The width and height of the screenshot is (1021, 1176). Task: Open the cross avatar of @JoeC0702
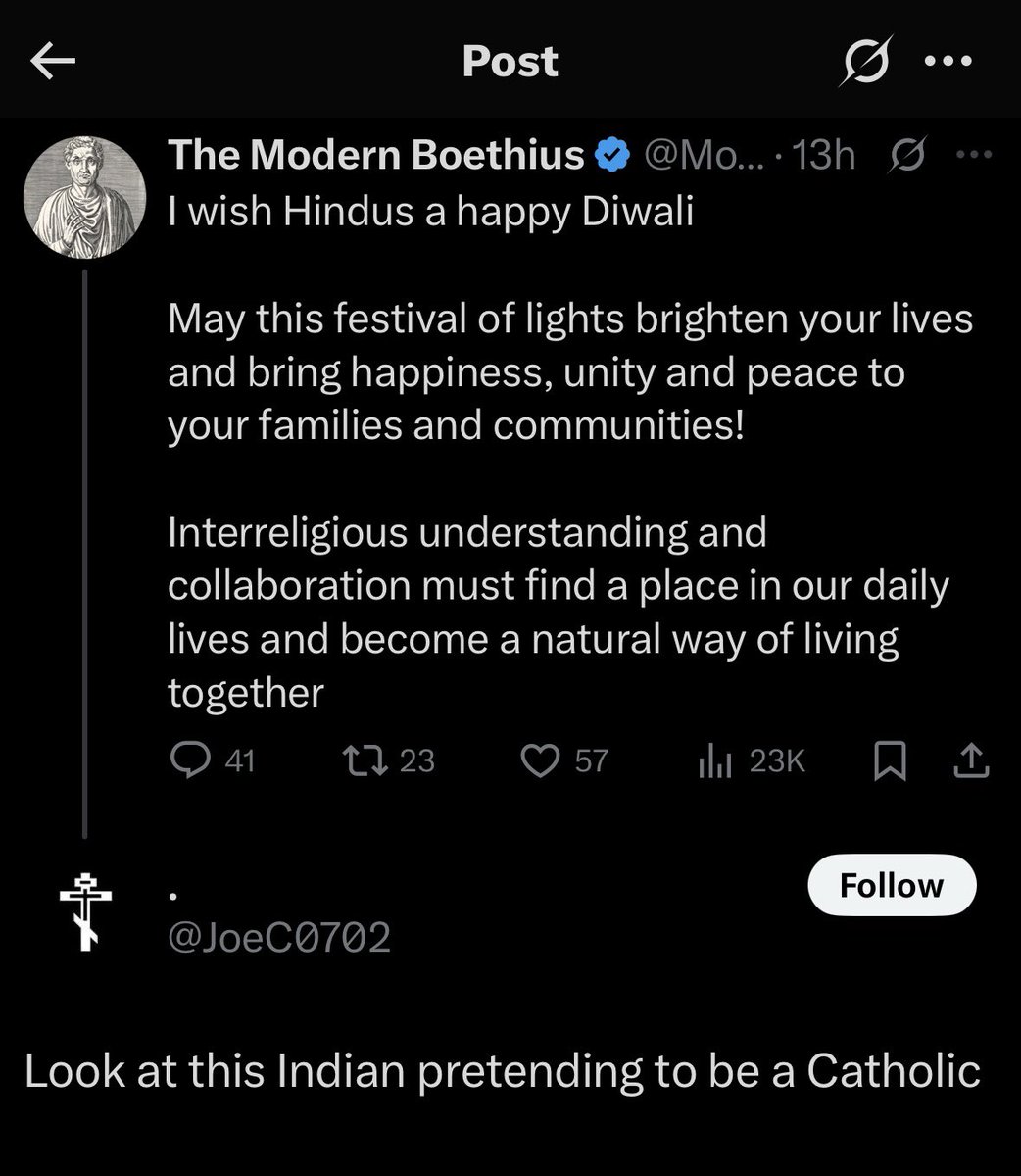pos(85,910)
